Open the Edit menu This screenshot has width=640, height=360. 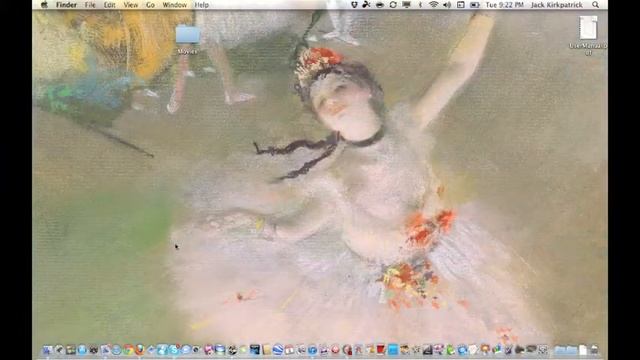[109, 5]
